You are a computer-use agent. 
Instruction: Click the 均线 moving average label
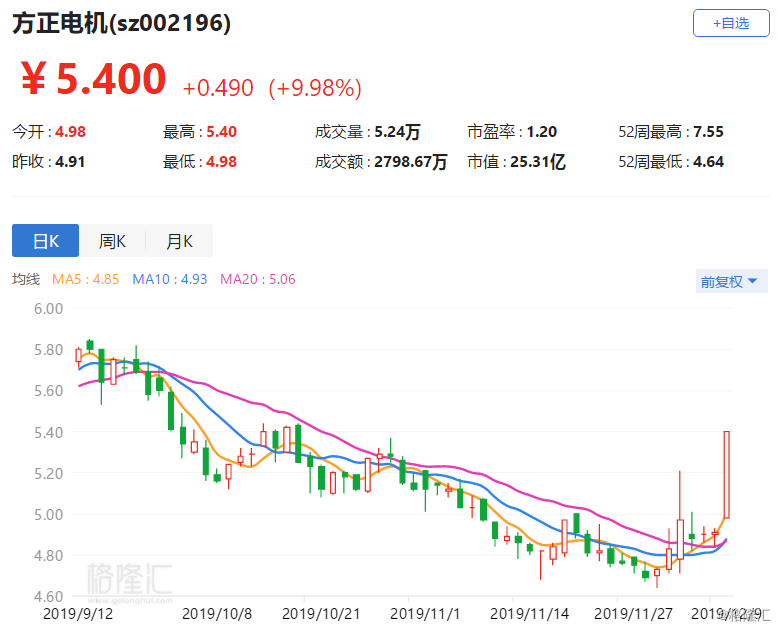[26, 279]
